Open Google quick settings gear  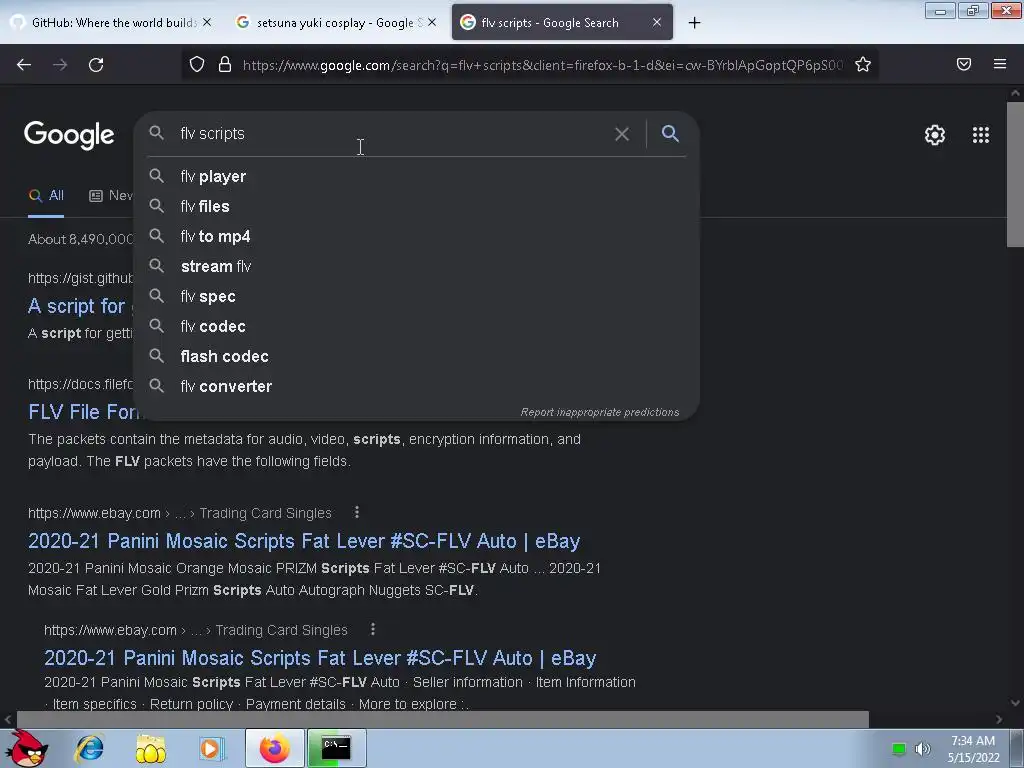coord(935,135)
